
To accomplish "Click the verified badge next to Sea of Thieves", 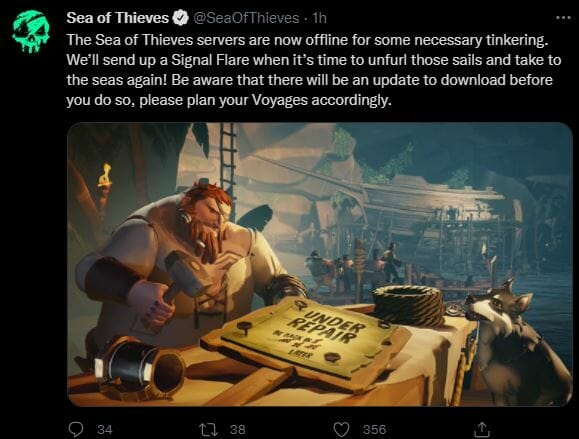I will click(x=181, y=18).
